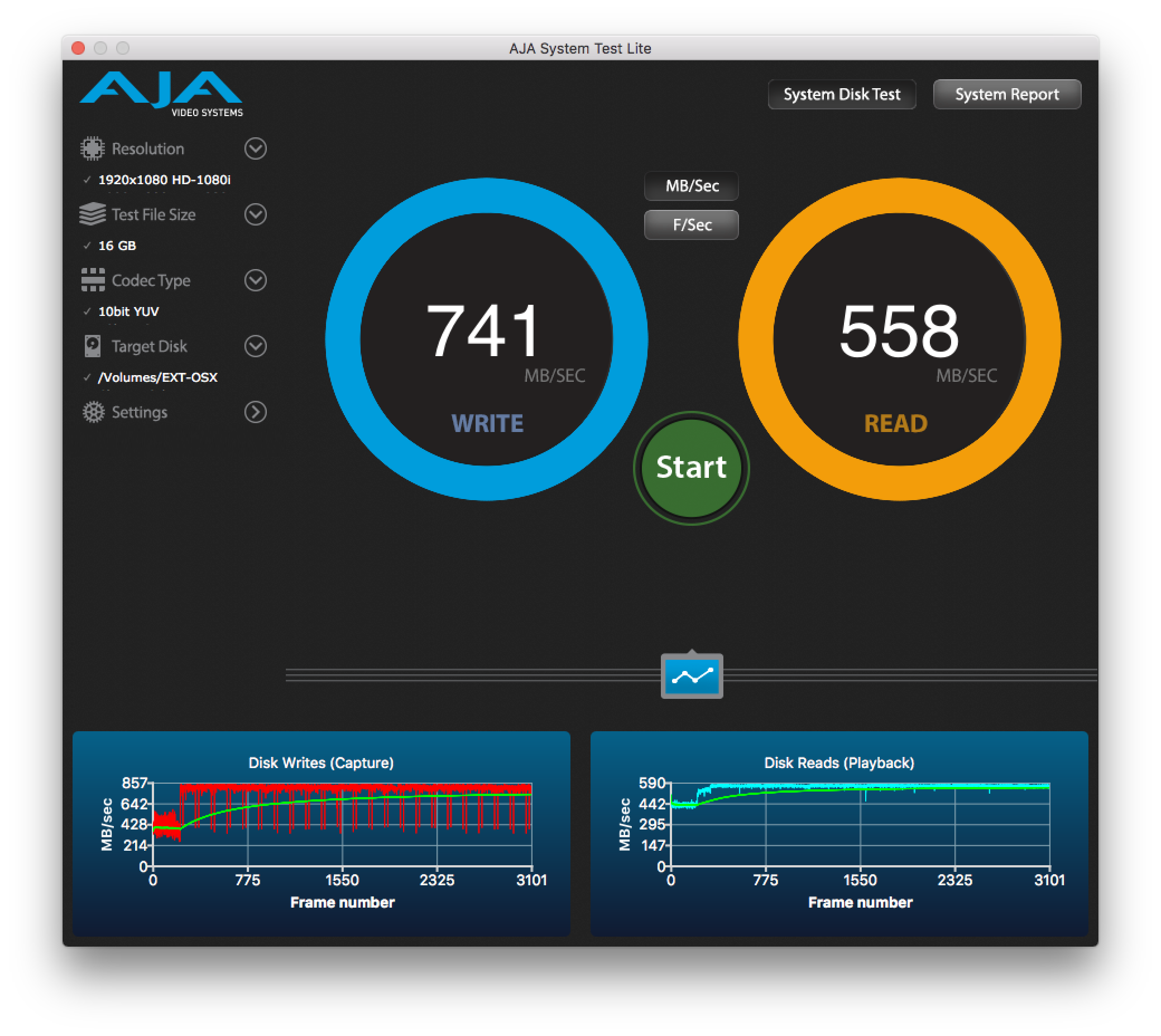Open the System Disk Test tab
The width and height of the screenshot is (1161, 1036).
(842, 94)
